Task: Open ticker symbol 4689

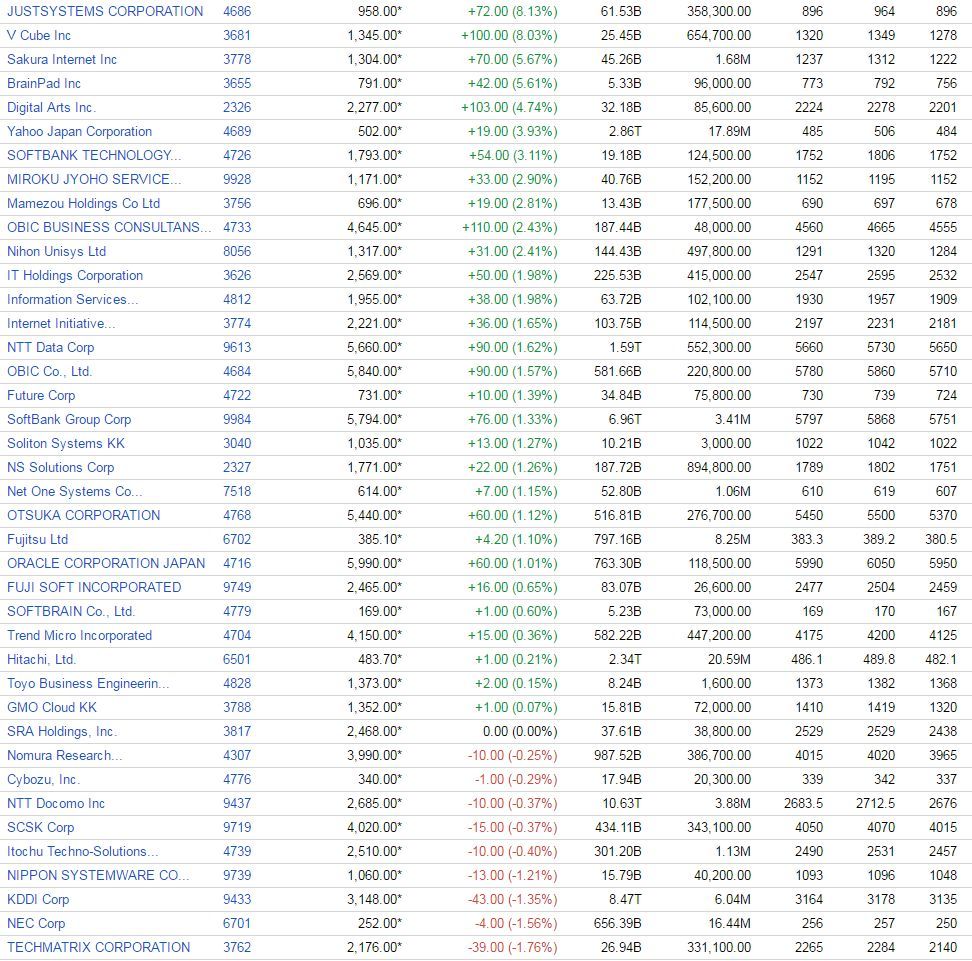Action: coord(237,131)
